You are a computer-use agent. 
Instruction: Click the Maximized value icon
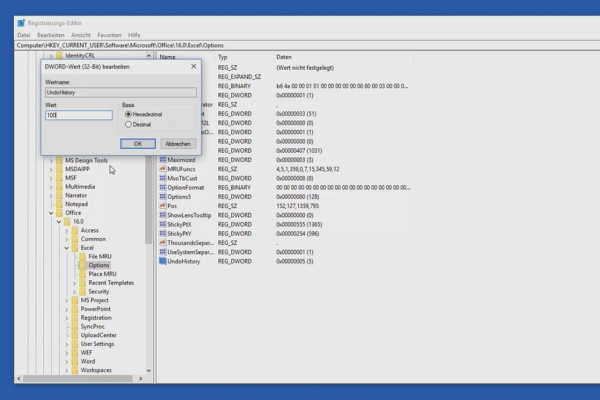tap(163, 160)
